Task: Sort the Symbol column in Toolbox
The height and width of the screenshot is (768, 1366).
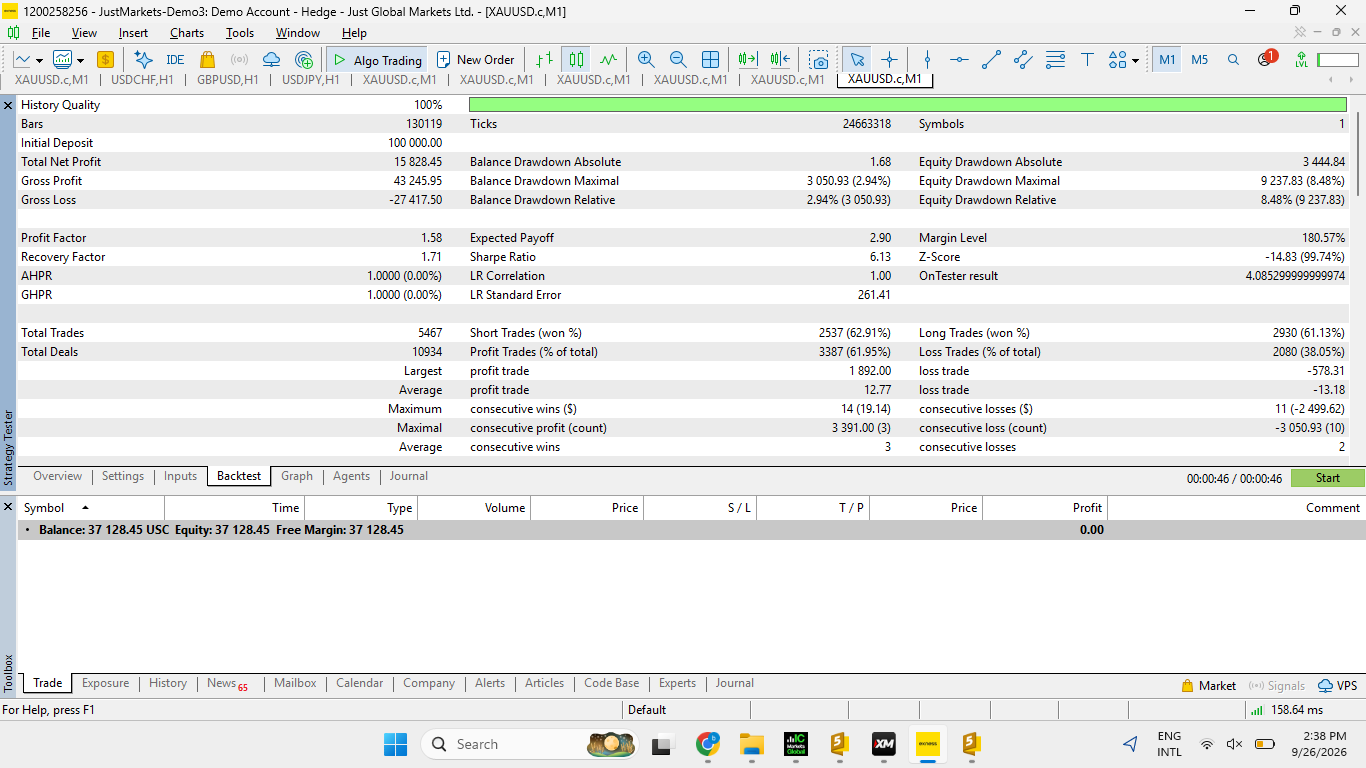Action: pos(89,508)
